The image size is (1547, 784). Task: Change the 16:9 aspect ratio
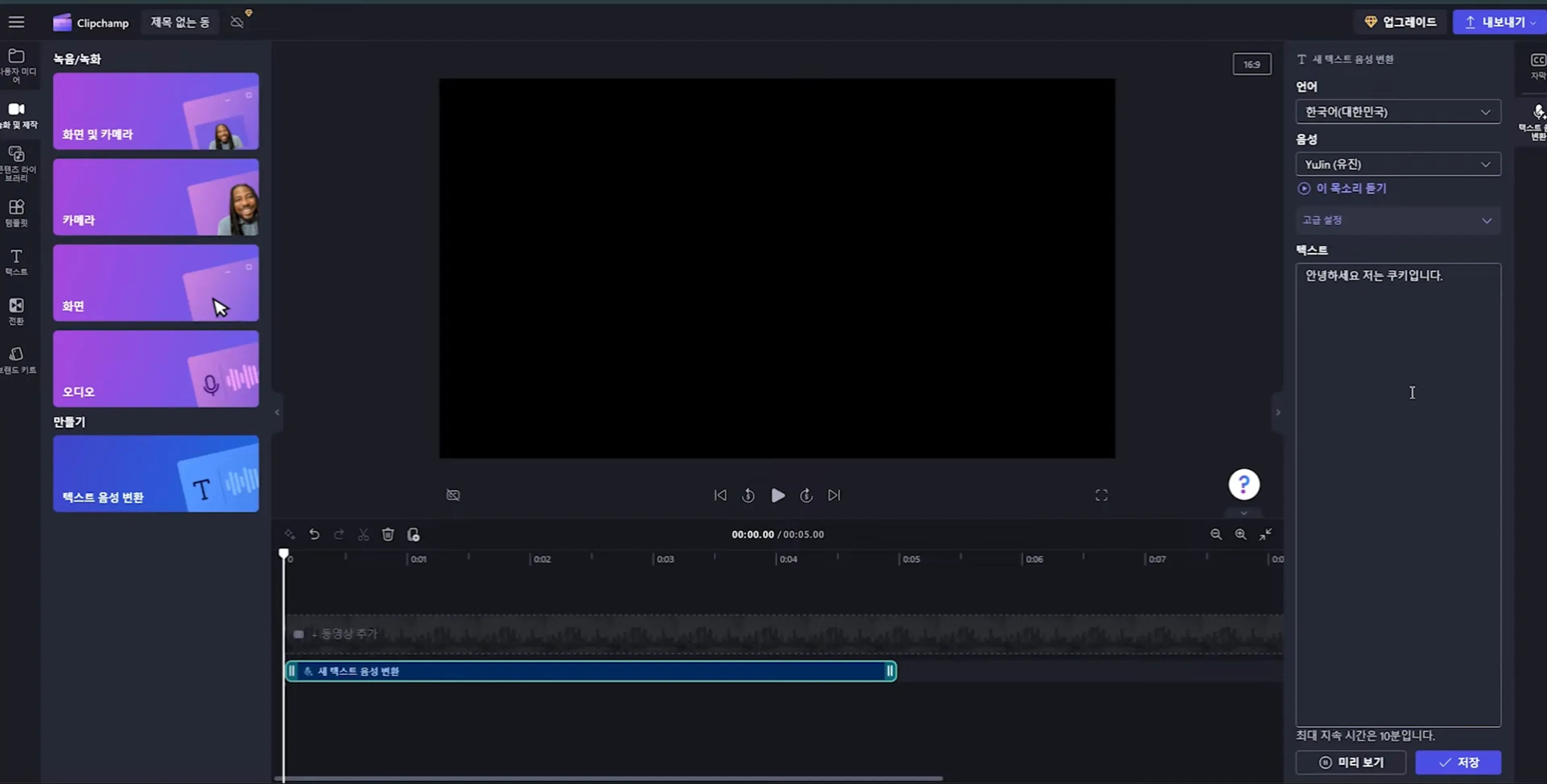pyautogui.click(x=1252, y=64)
